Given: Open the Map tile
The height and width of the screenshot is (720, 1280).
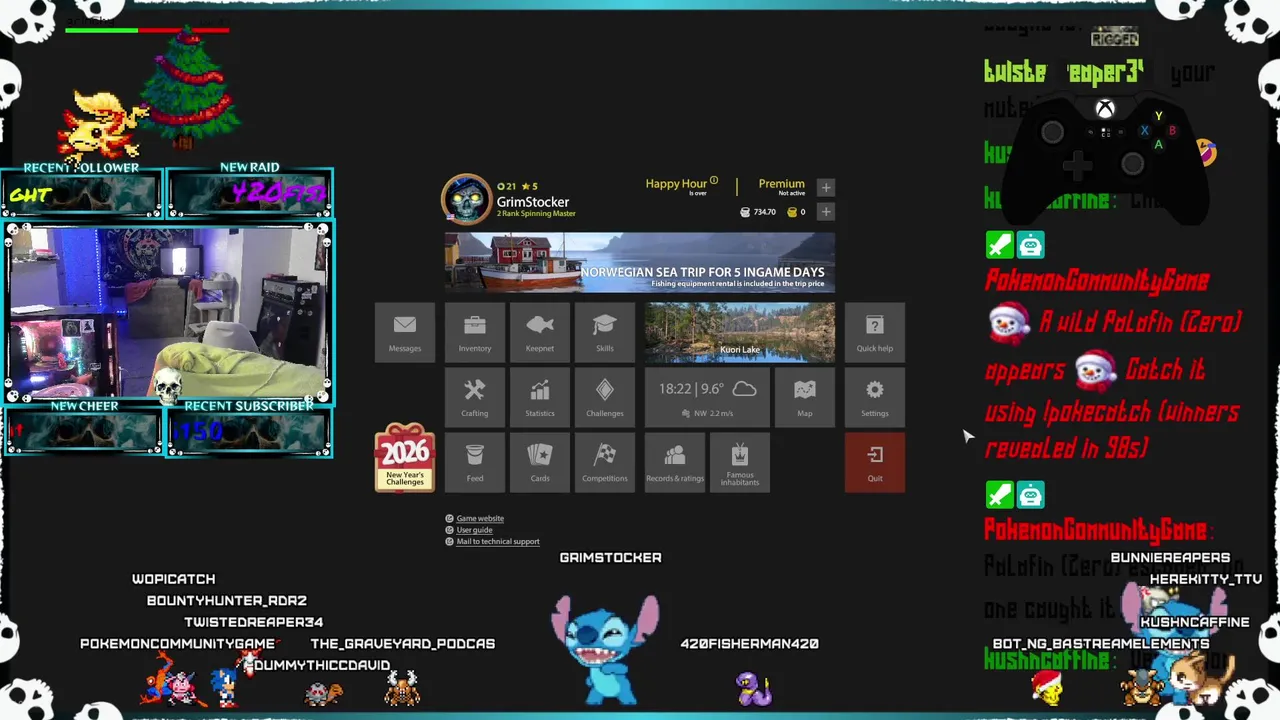Looking at the screenshot, I should coord(805,398).
